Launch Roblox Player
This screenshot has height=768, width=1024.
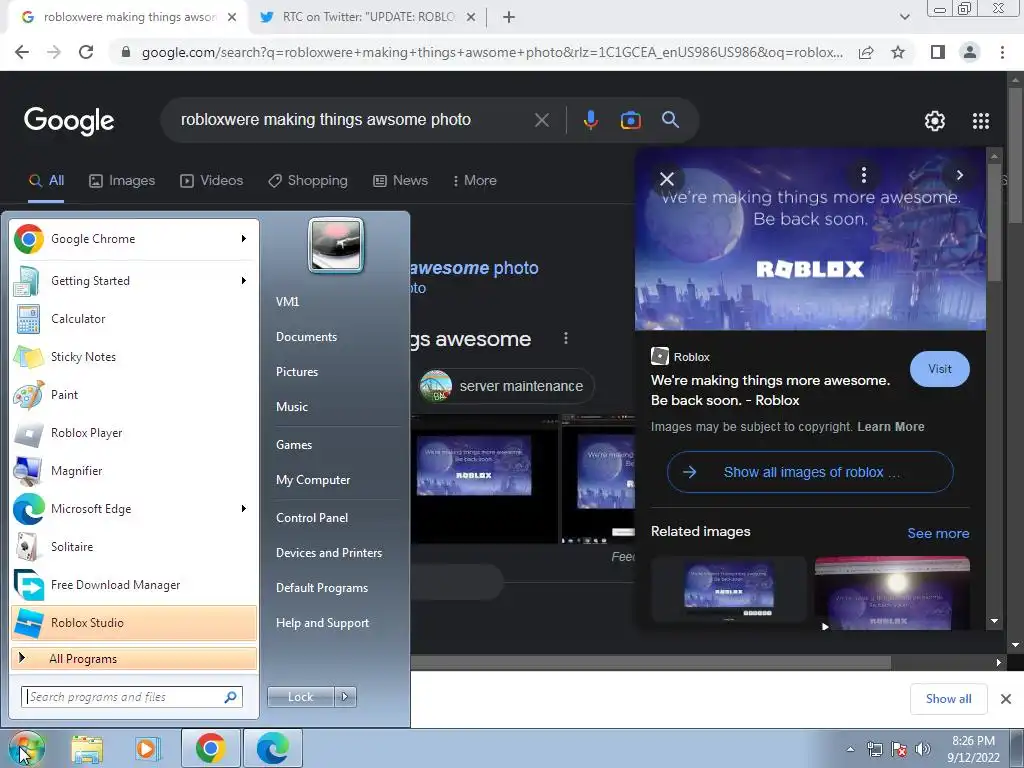tap(134, 433)
